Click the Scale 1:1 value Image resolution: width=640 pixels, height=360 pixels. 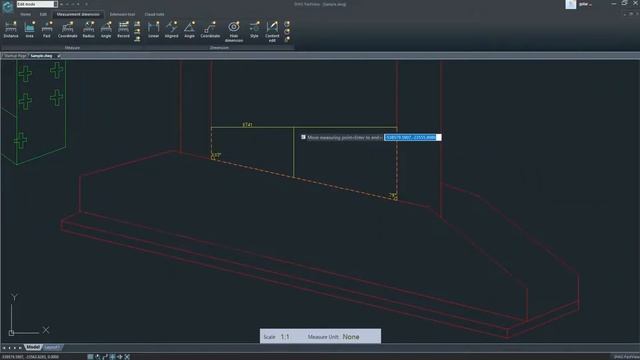(x=285, y=337)
